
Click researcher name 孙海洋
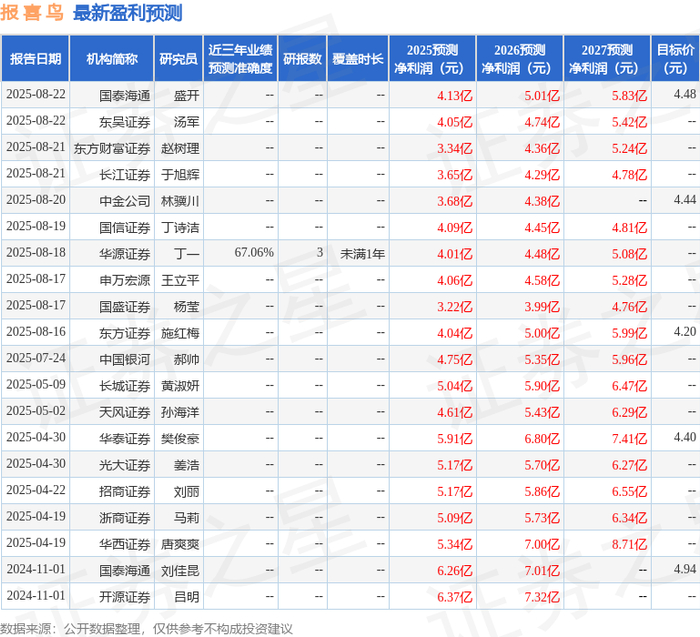coord(180,412)
